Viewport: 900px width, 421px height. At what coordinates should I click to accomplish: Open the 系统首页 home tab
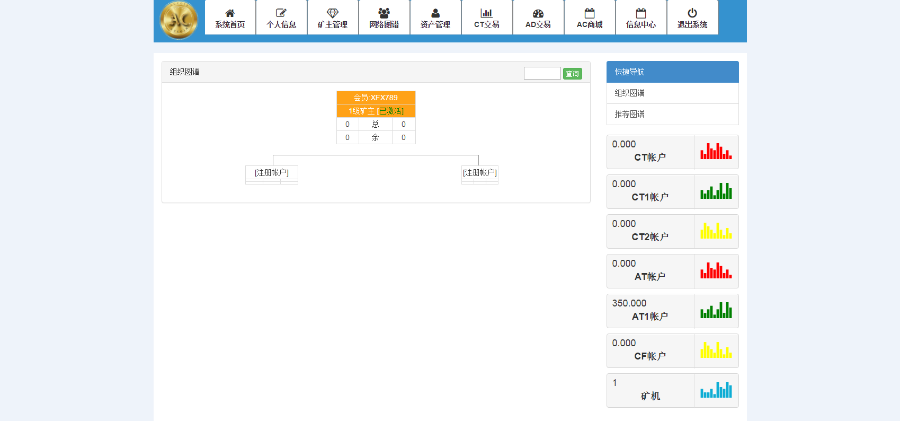230,18
